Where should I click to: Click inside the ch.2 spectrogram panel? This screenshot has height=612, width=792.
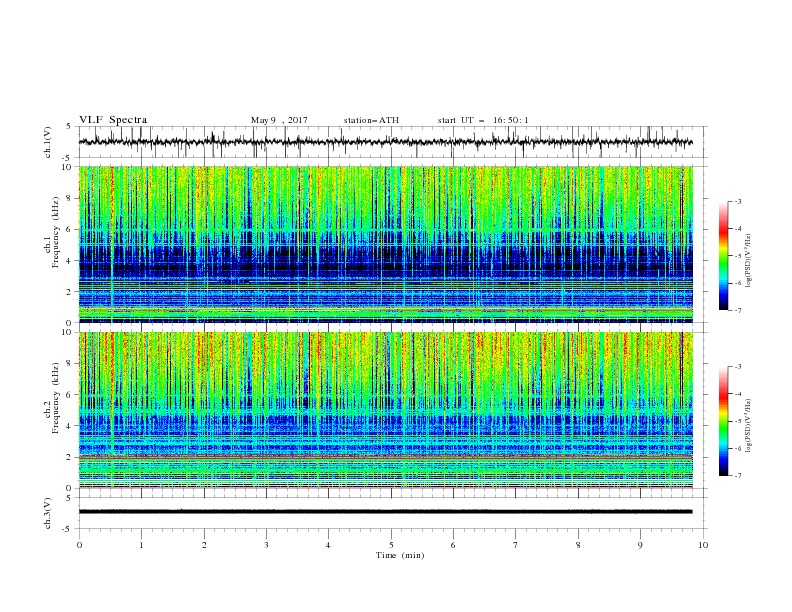click(385, 410)
